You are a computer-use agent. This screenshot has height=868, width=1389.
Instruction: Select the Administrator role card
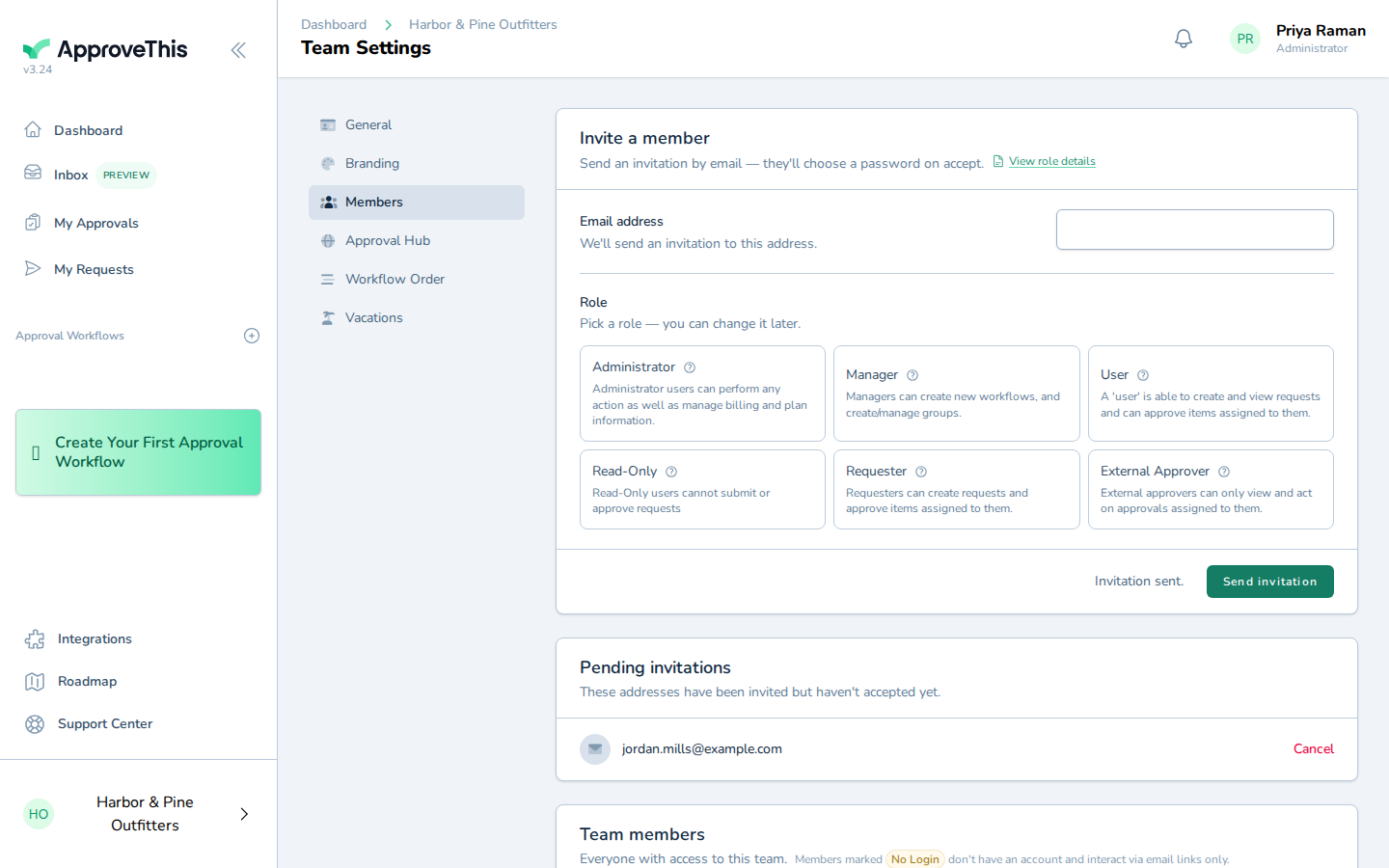pyautogui.click(x=702, y=393)
